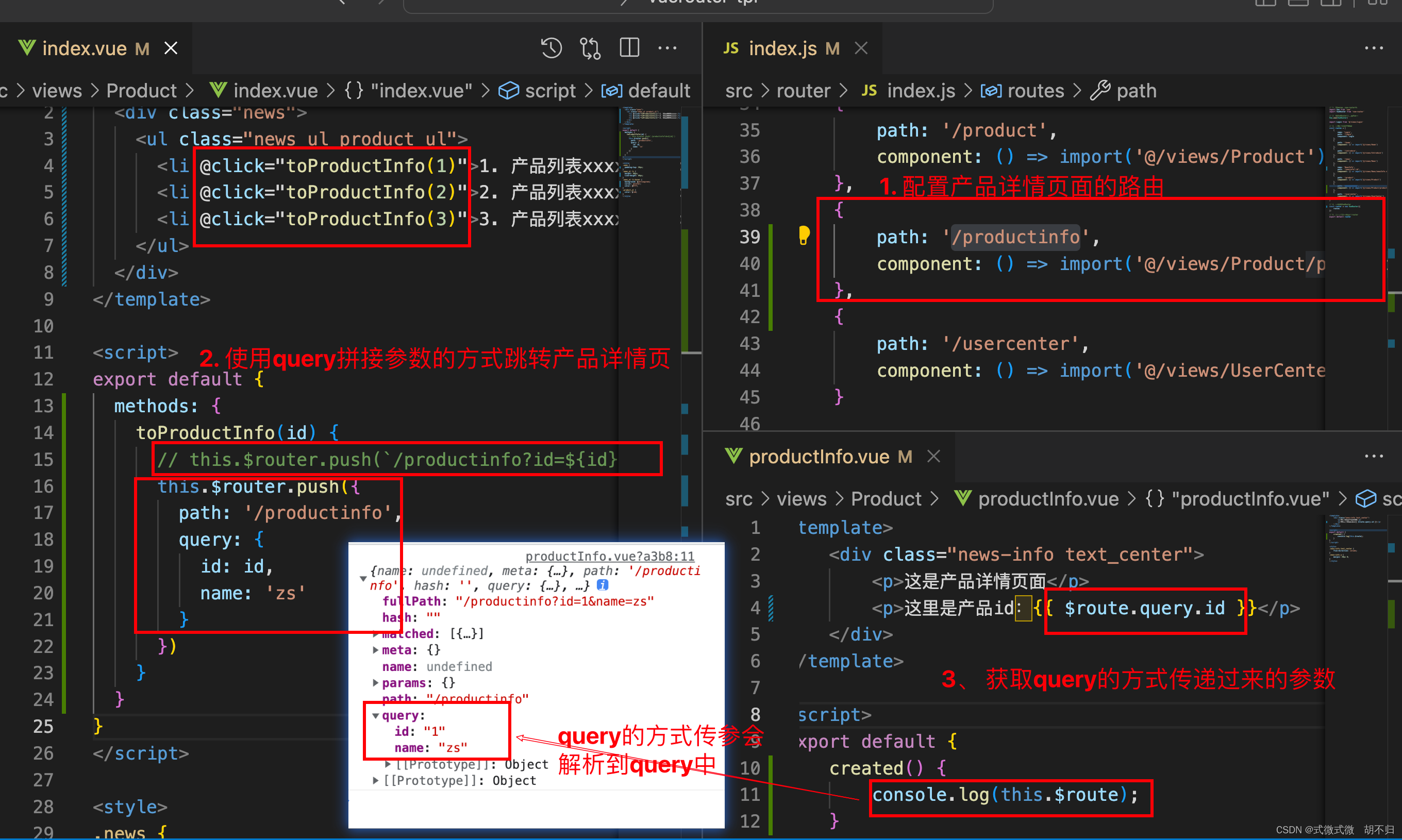This screenshot has width=1402, height=840.
Task: Open more actions for the productInfo.vue editor
Action: click(x=1373, y=456)
